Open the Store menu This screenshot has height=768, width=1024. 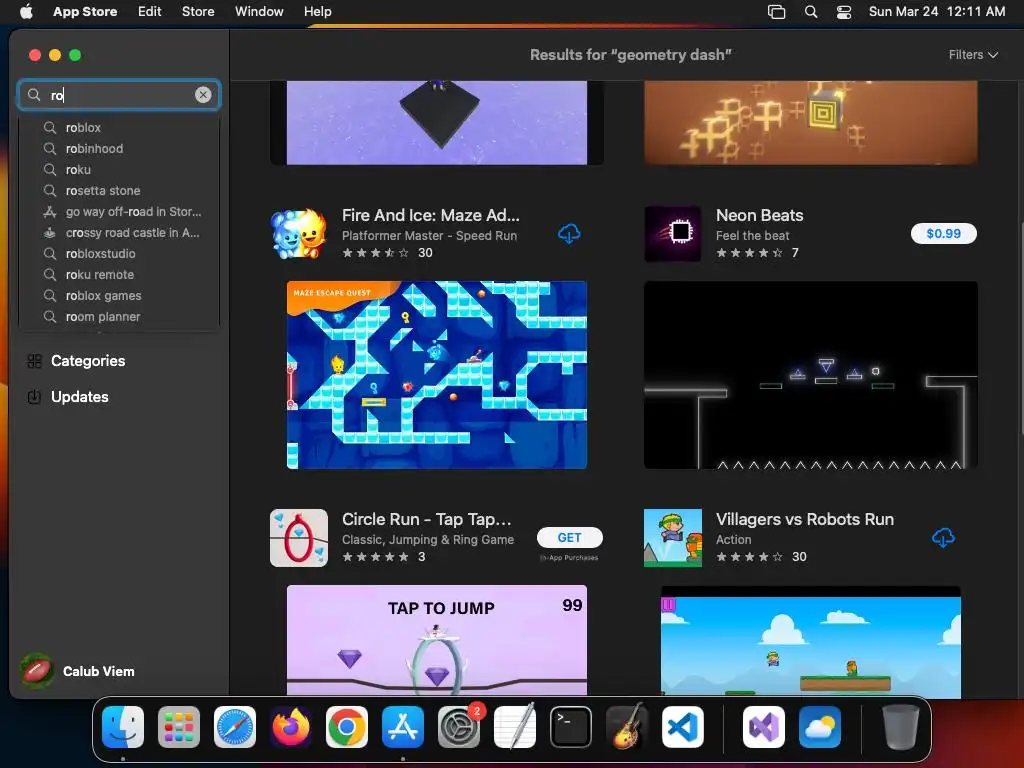[198, 11]
